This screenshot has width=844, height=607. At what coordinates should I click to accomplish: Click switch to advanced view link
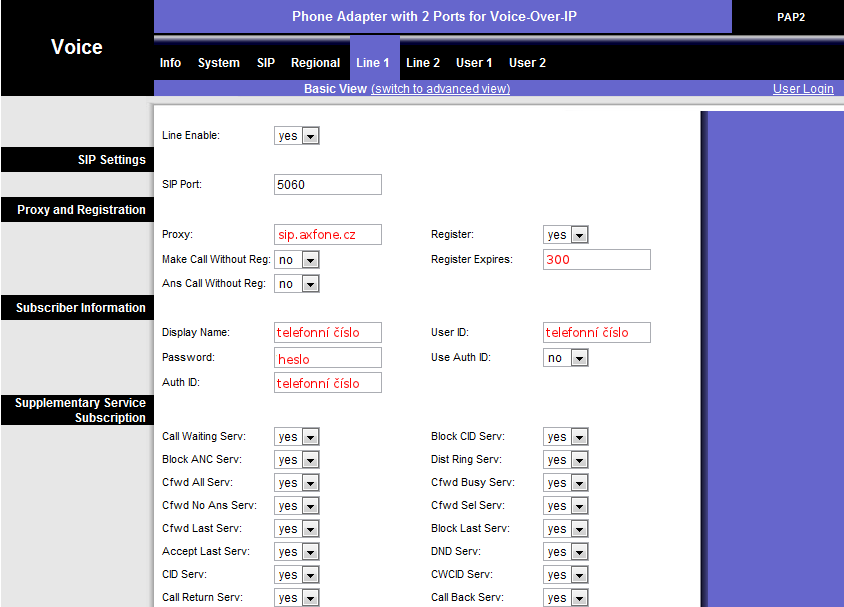tap(440, 89)
